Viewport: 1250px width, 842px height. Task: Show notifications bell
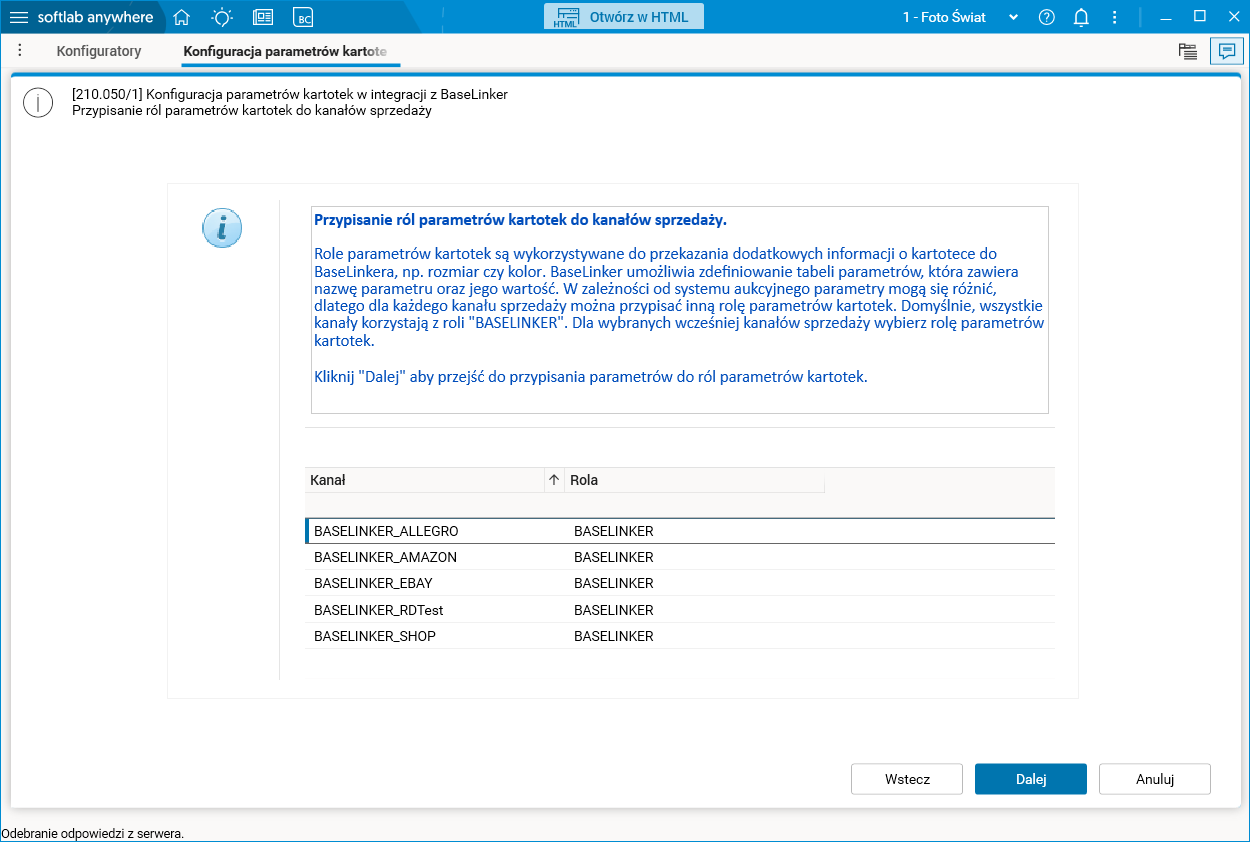point(1081,17)
